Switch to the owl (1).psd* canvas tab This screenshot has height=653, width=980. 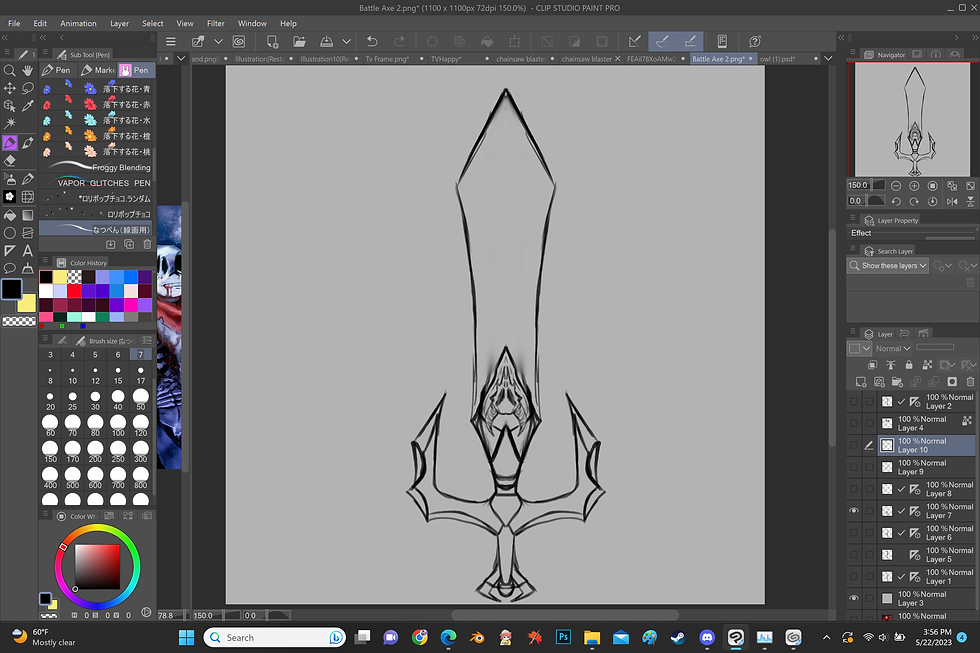click(788, 59)
